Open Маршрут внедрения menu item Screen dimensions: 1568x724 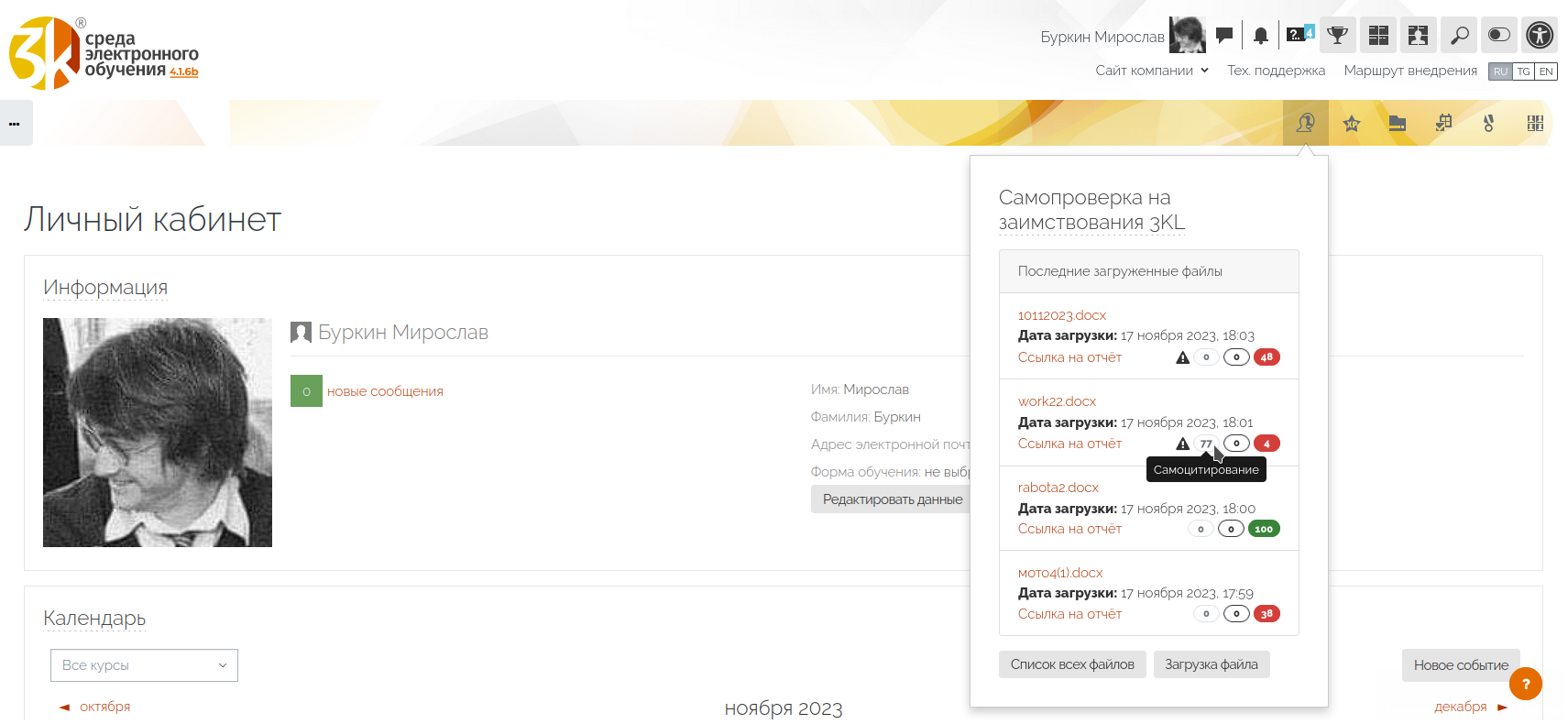pos(1409,71)
